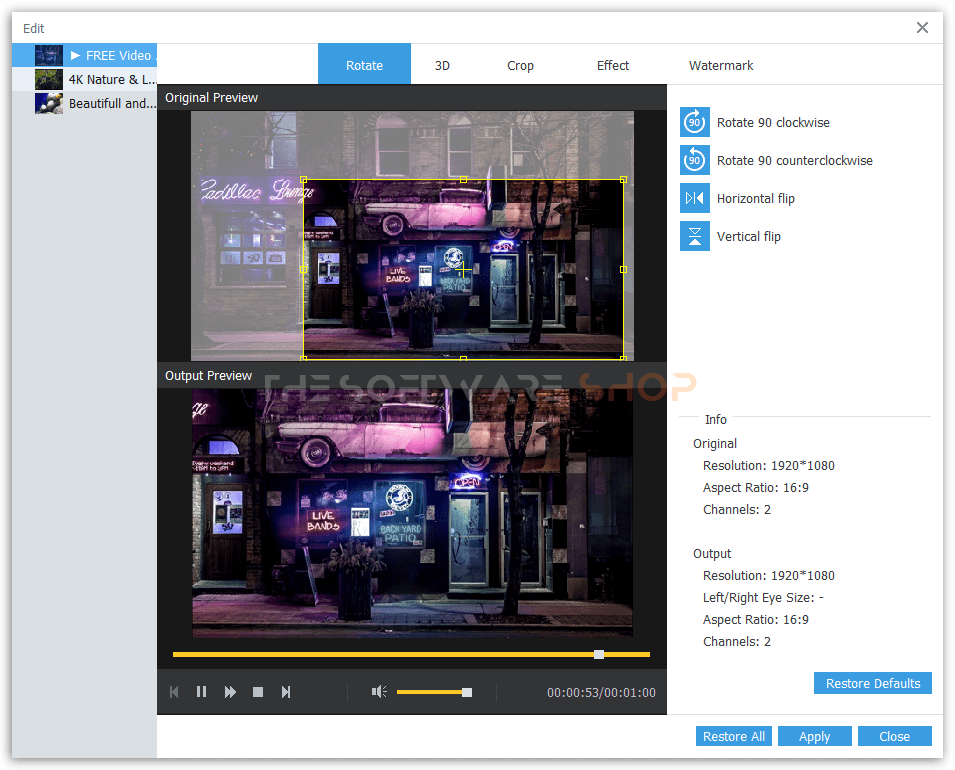This screenshot has width=955, height=770.
Task: Apply the Horizontal flip icon
Action: click(695, 199)
